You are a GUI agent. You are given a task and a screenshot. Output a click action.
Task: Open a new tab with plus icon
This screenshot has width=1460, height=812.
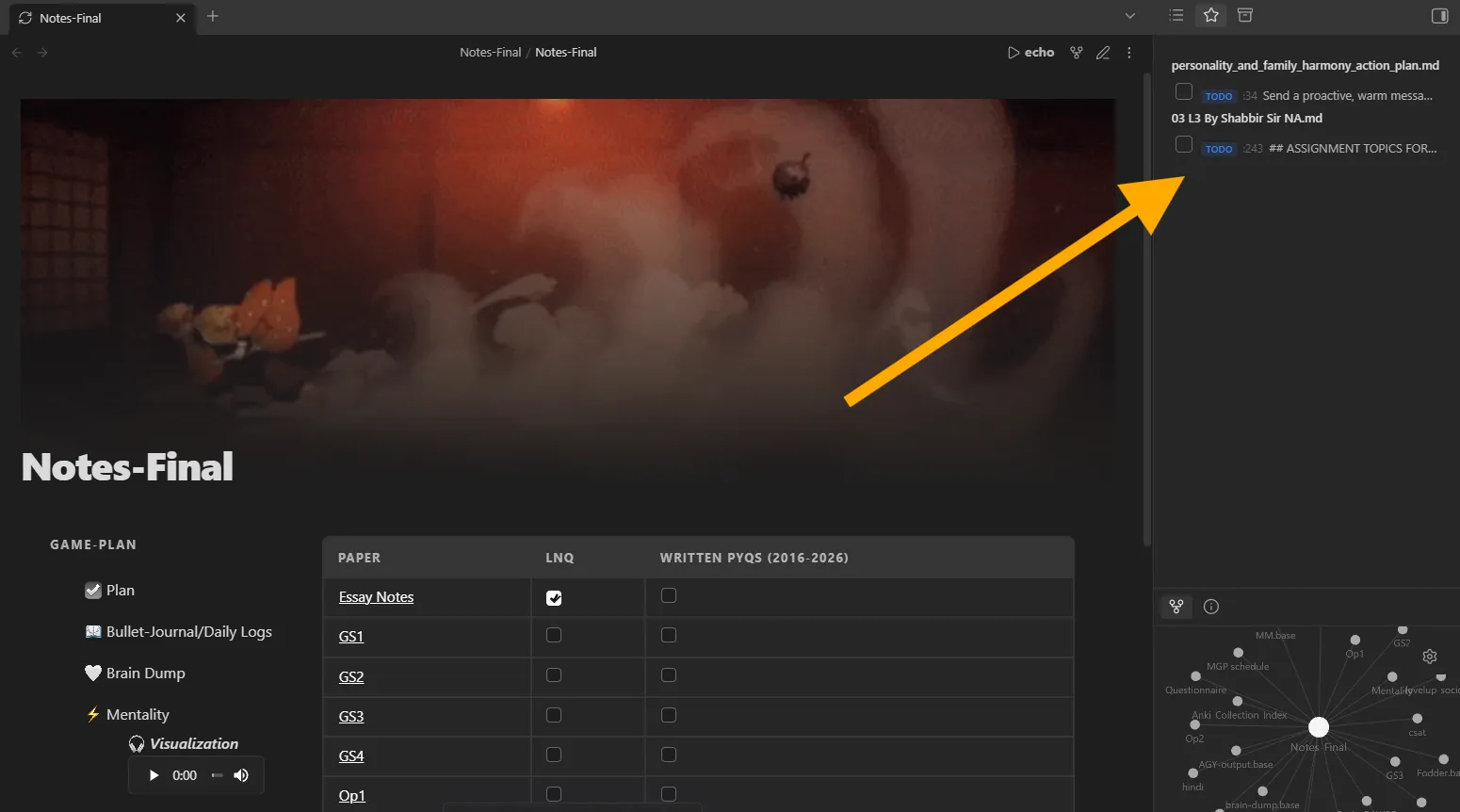[213, 16]
